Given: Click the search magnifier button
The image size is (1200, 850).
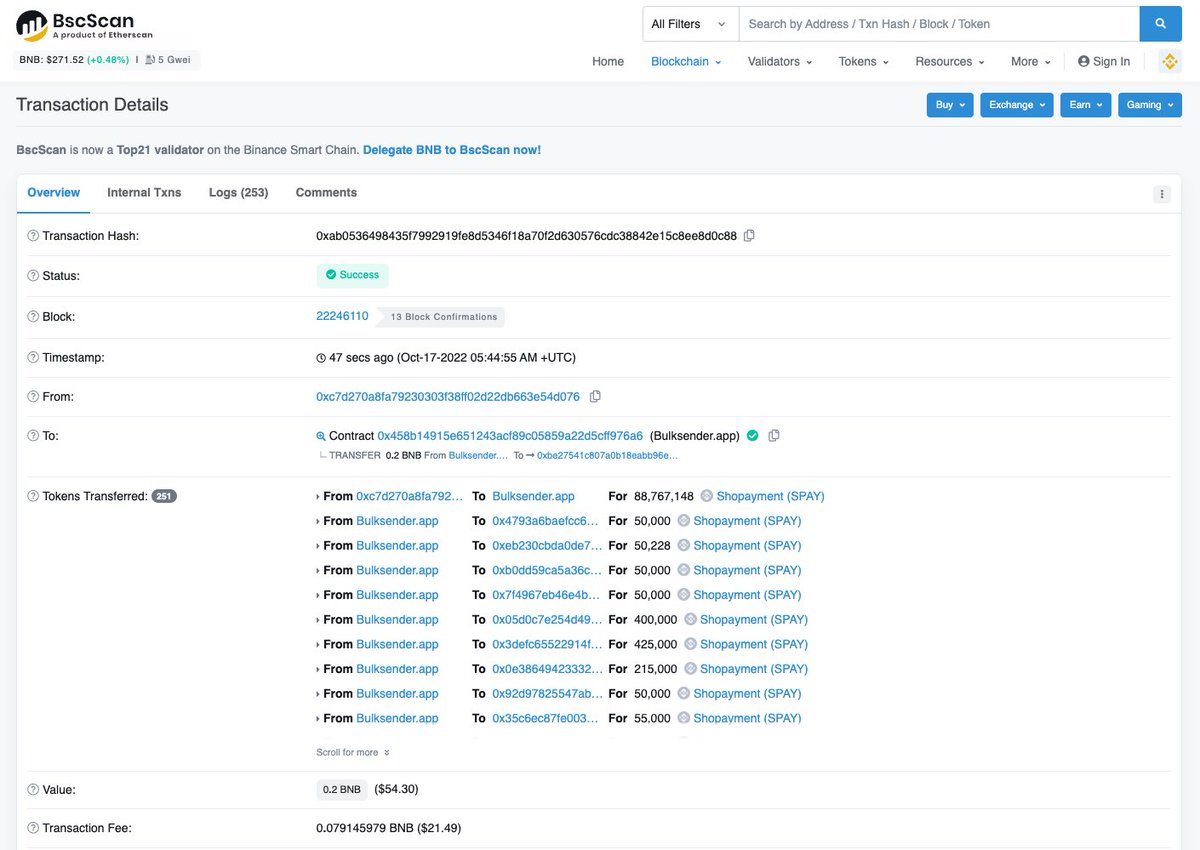Looking at the screenshot, I should pyautogui.click(x=1160, y=23).
